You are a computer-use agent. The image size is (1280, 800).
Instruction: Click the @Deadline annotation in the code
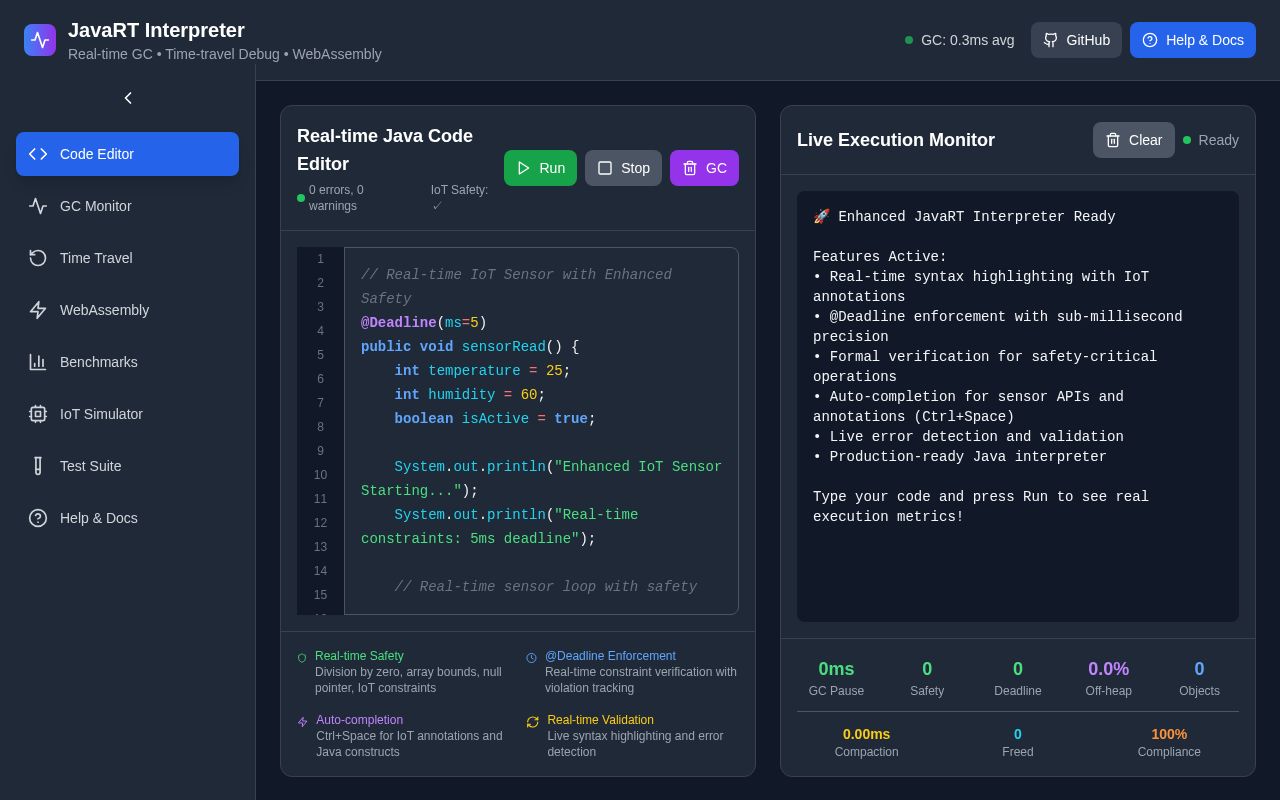tap(398, 323)
